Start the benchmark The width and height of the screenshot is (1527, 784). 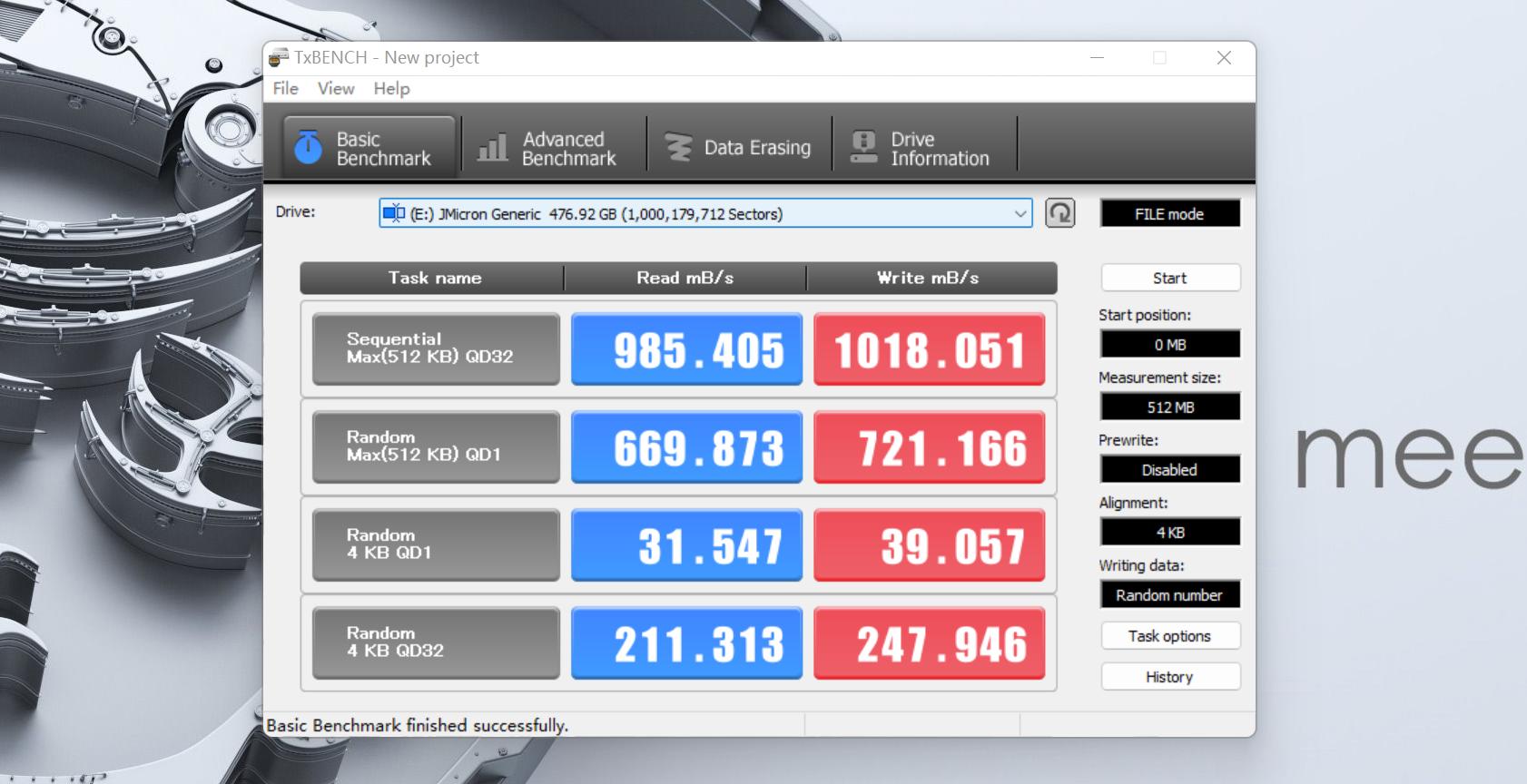pyautogui.click(x=1170, y=278)
